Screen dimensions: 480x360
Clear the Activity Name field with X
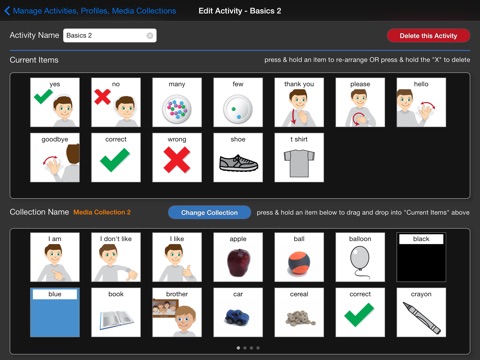point(150,35)
